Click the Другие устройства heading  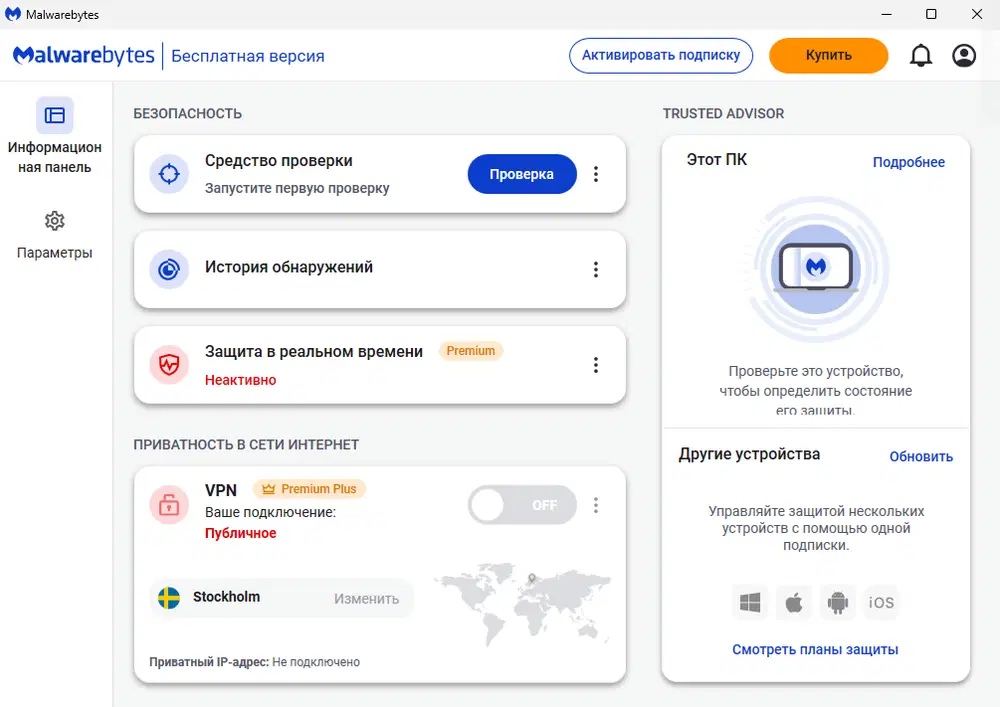click(x=749, y=454)
